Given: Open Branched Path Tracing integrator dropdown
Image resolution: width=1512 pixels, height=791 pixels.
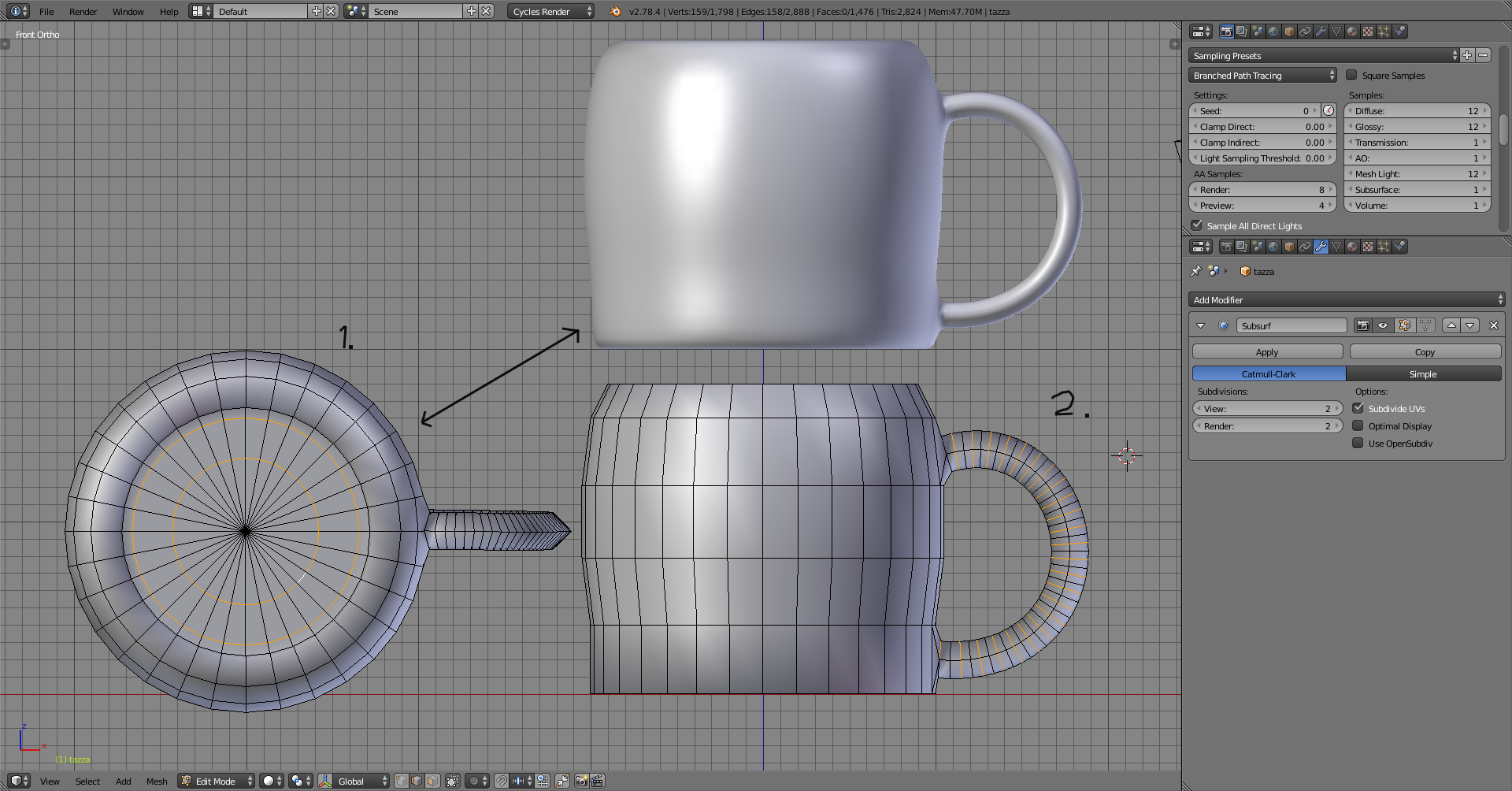Looking at the screenshot, I should (1262, 75).
